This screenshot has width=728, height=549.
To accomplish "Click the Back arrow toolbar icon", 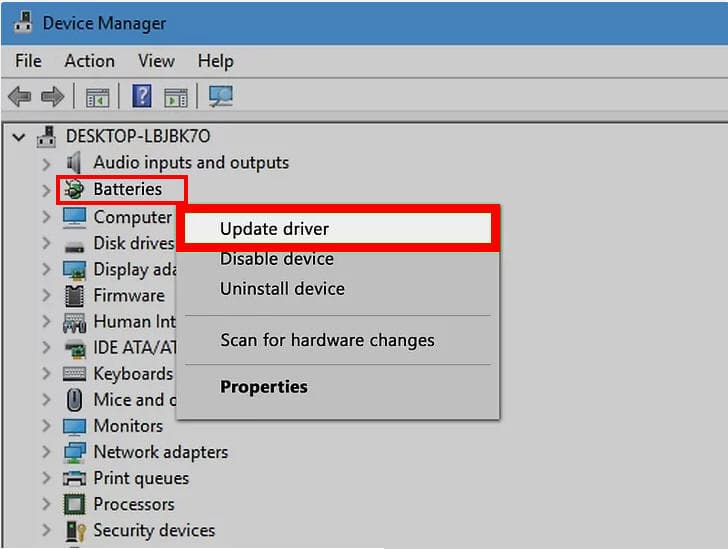I will pos(19,97).
